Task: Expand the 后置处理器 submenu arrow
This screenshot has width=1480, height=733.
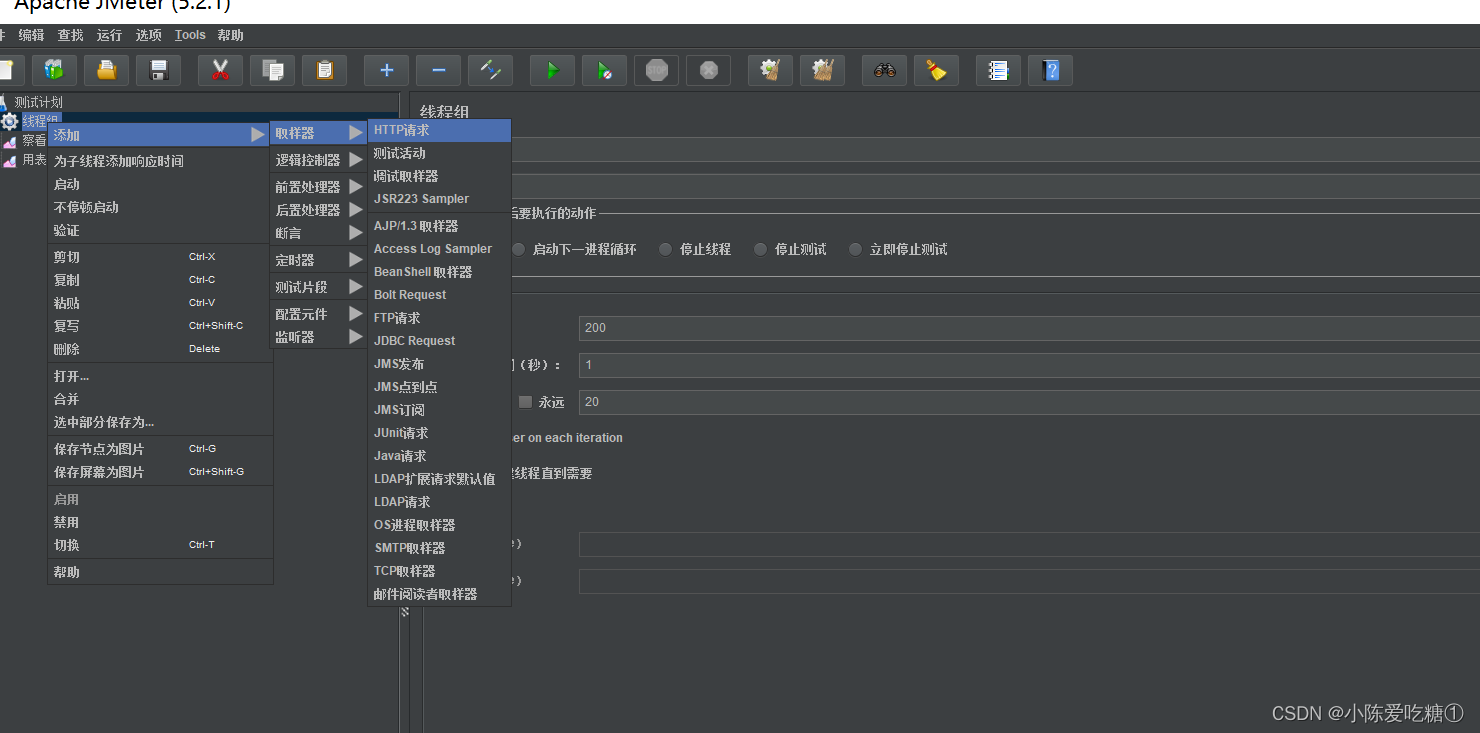Action: coord(355,210)
